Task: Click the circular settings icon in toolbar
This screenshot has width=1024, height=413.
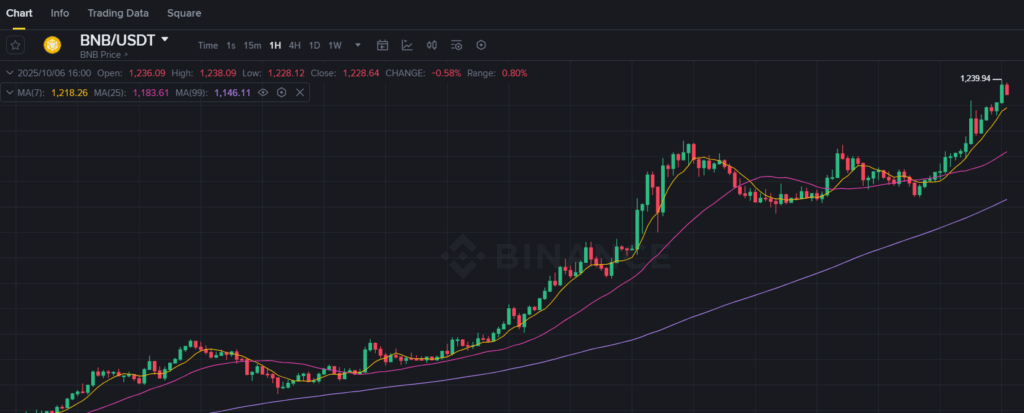Action: click(x=481, y=45)
